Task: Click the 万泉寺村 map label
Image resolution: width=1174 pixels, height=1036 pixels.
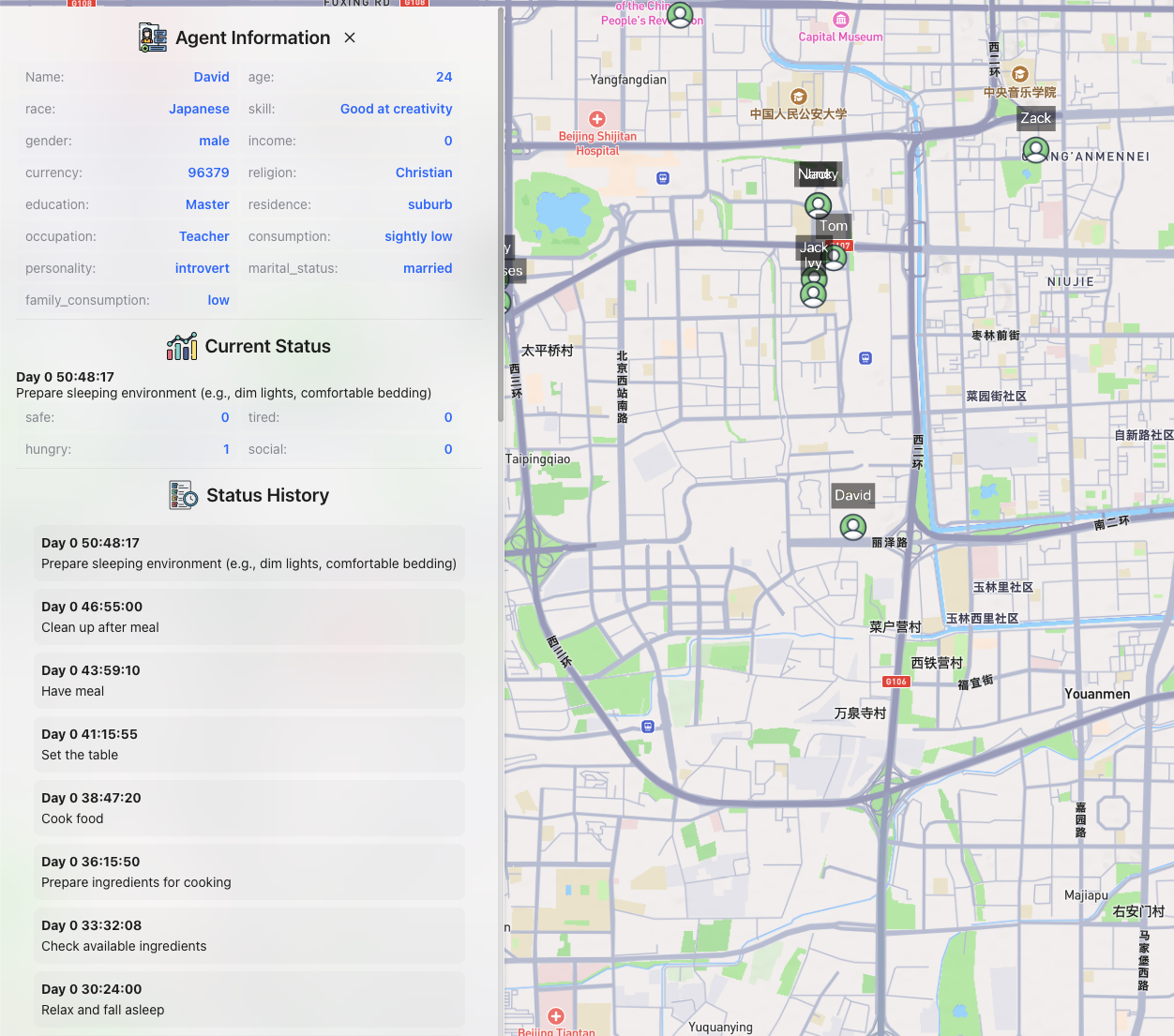Action: click(x=861, y=713)
